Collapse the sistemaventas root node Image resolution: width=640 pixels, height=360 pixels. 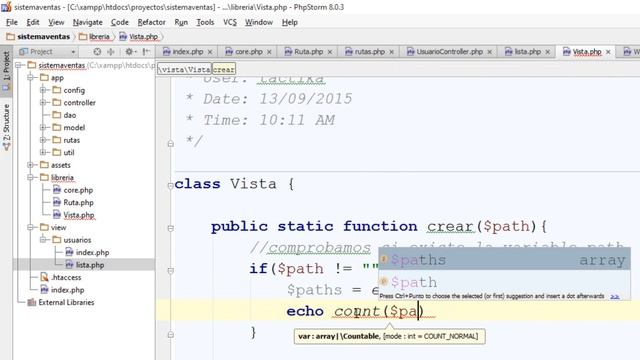pos(19,65)
